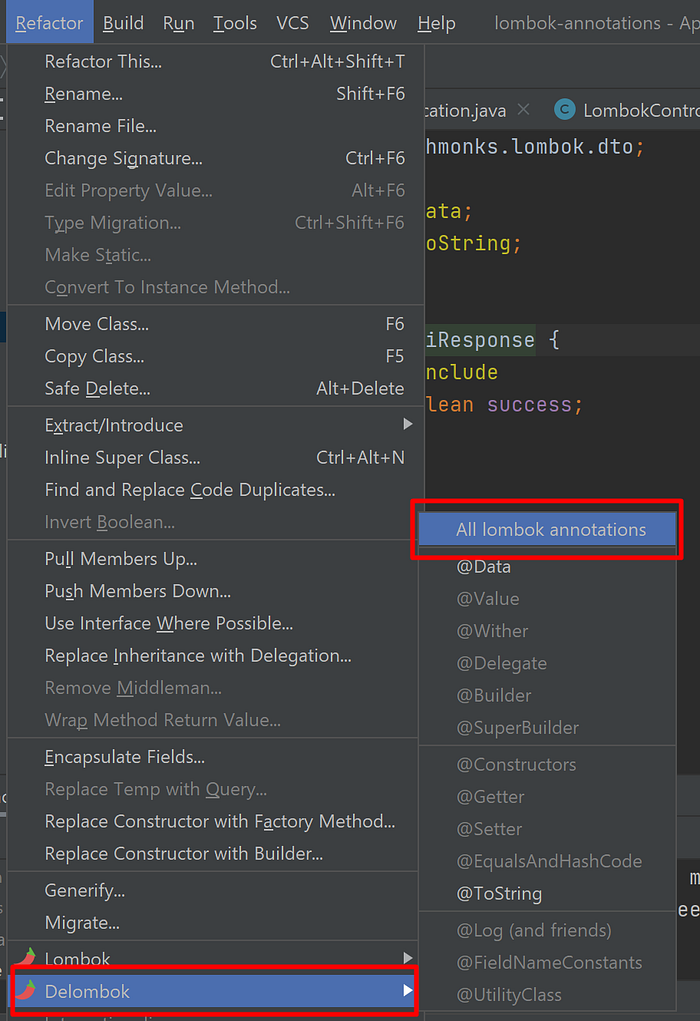Select @ToString in Delombok submenu
This screenshot has height=1021, width=700.
(x=547, y=893)
